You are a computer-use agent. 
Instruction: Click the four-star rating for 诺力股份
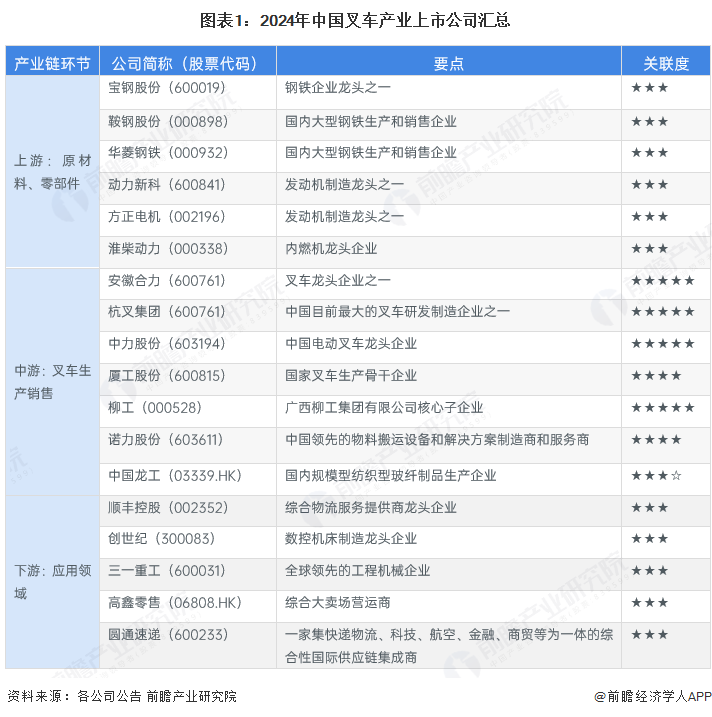click(x=656, y=439)
